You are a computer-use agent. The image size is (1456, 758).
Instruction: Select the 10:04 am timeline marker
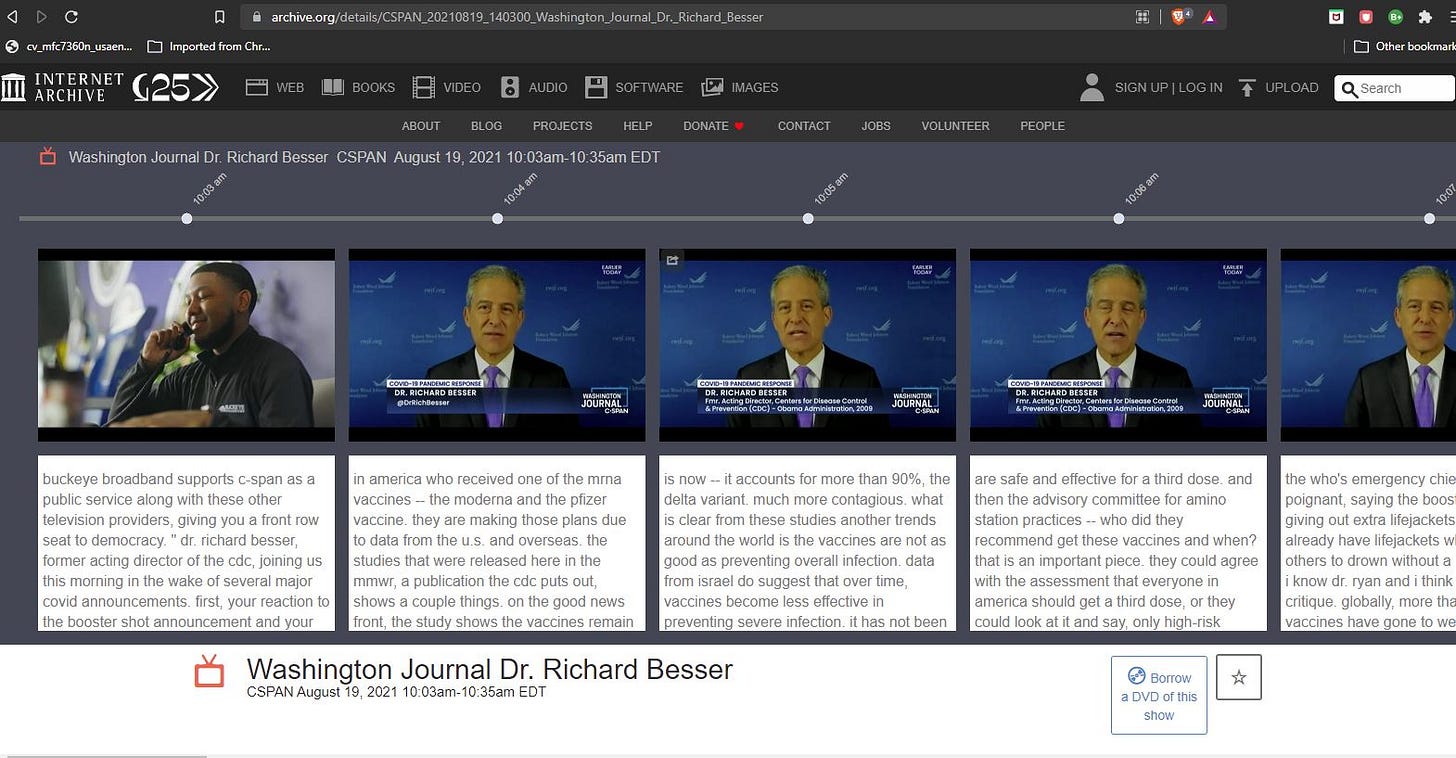coord(498,218)
